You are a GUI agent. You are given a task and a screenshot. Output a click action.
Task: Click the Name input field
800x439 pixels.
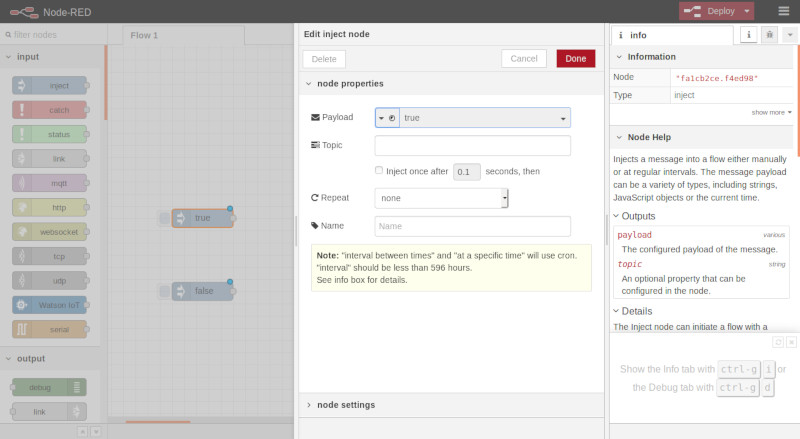pyautogui.click(x=472, y=226)
